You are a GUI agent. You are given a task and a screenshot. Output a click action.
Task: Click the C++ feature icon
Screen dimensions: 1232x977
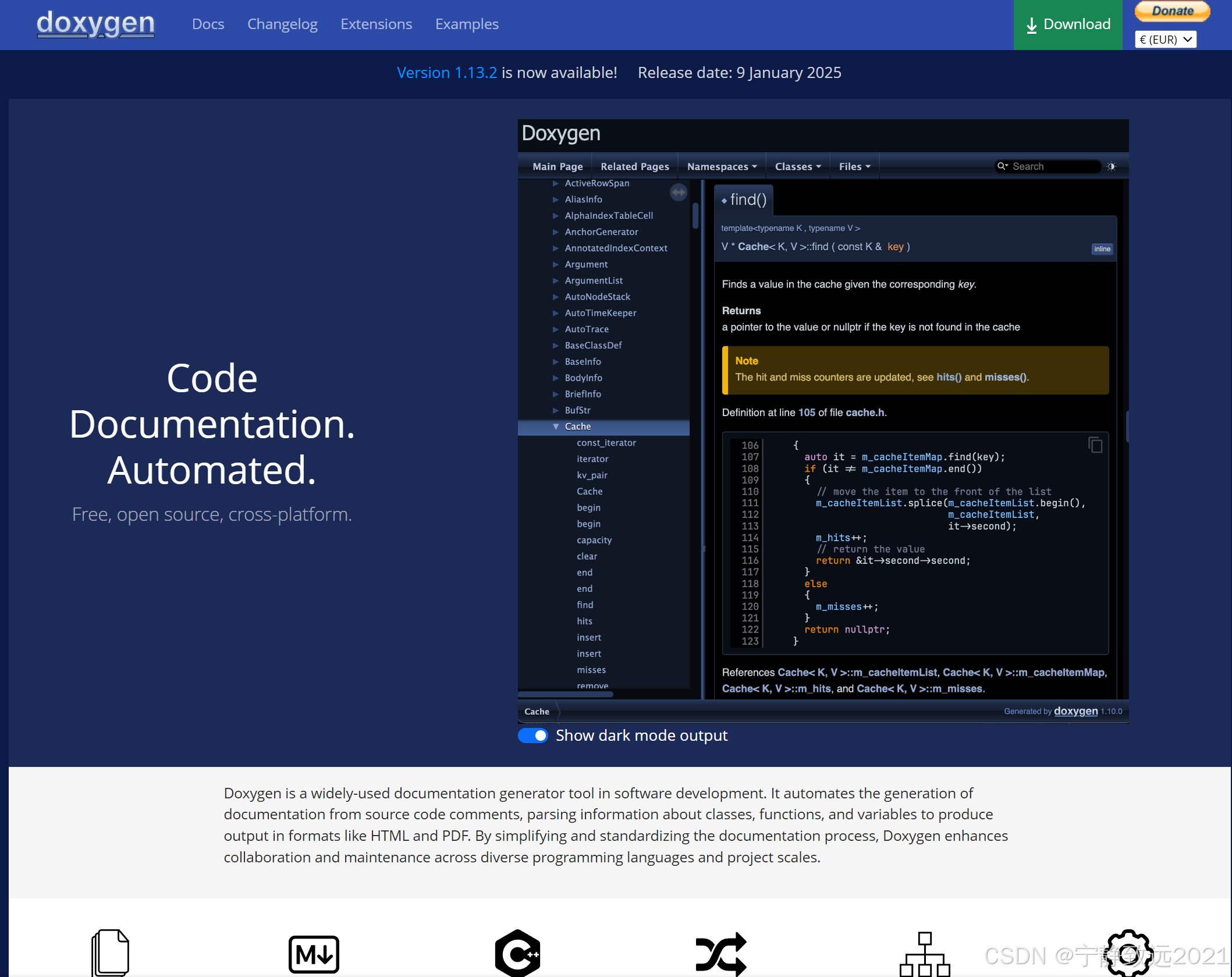pos(517,953)
